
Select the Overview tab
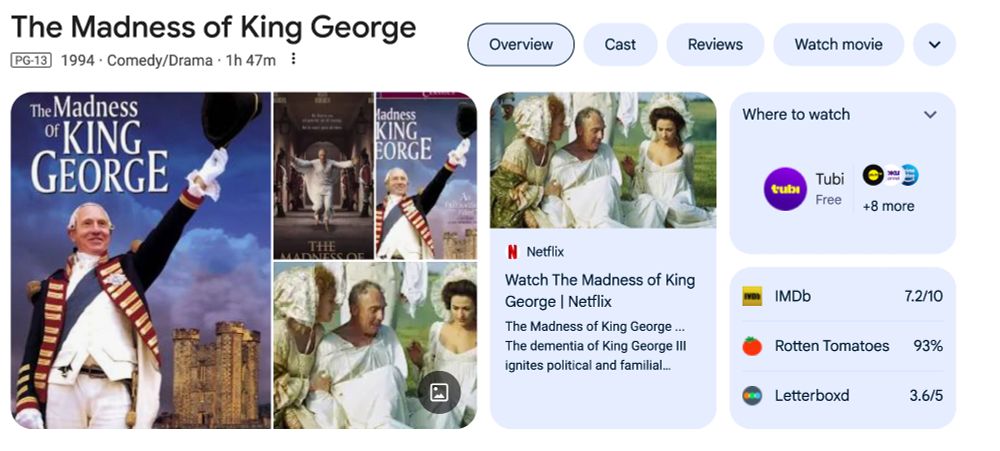521,45
